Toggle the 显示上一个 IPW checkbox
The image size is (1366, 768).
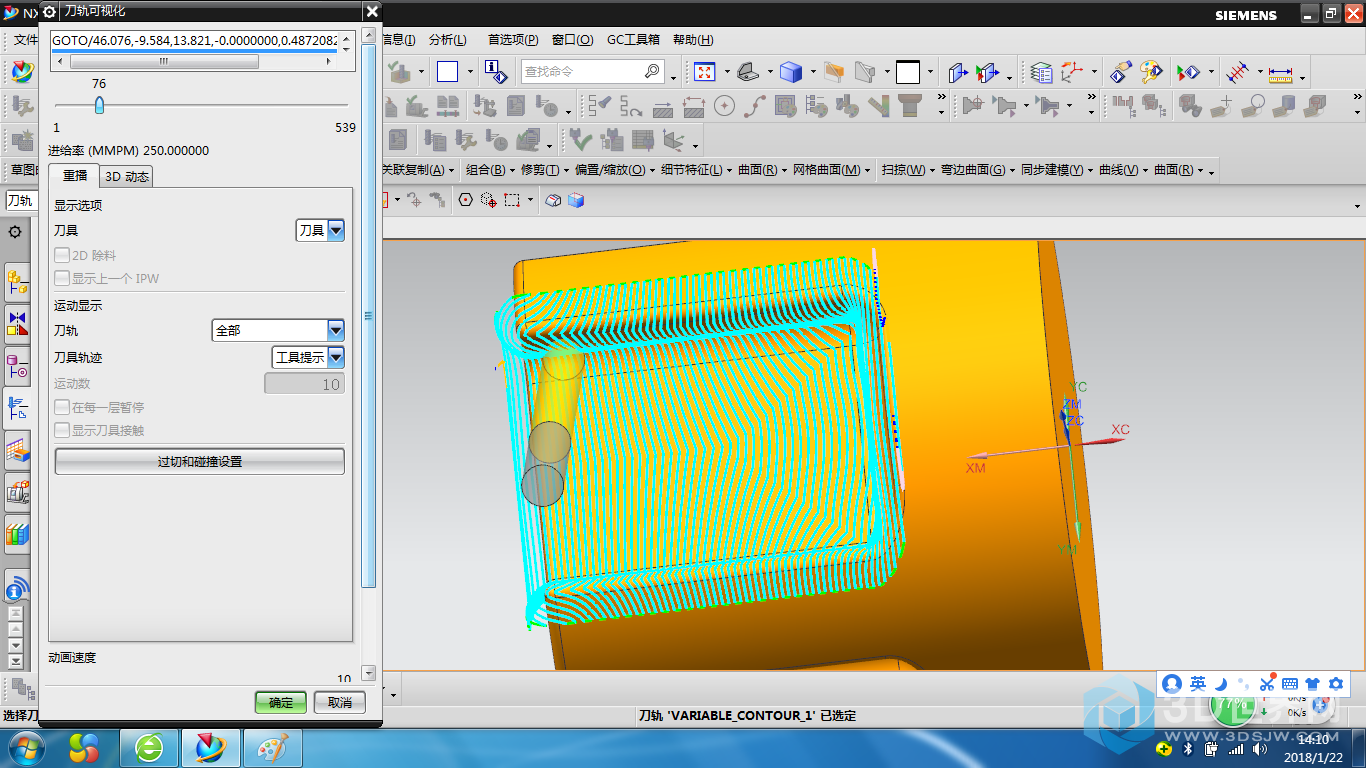(62, 278)
